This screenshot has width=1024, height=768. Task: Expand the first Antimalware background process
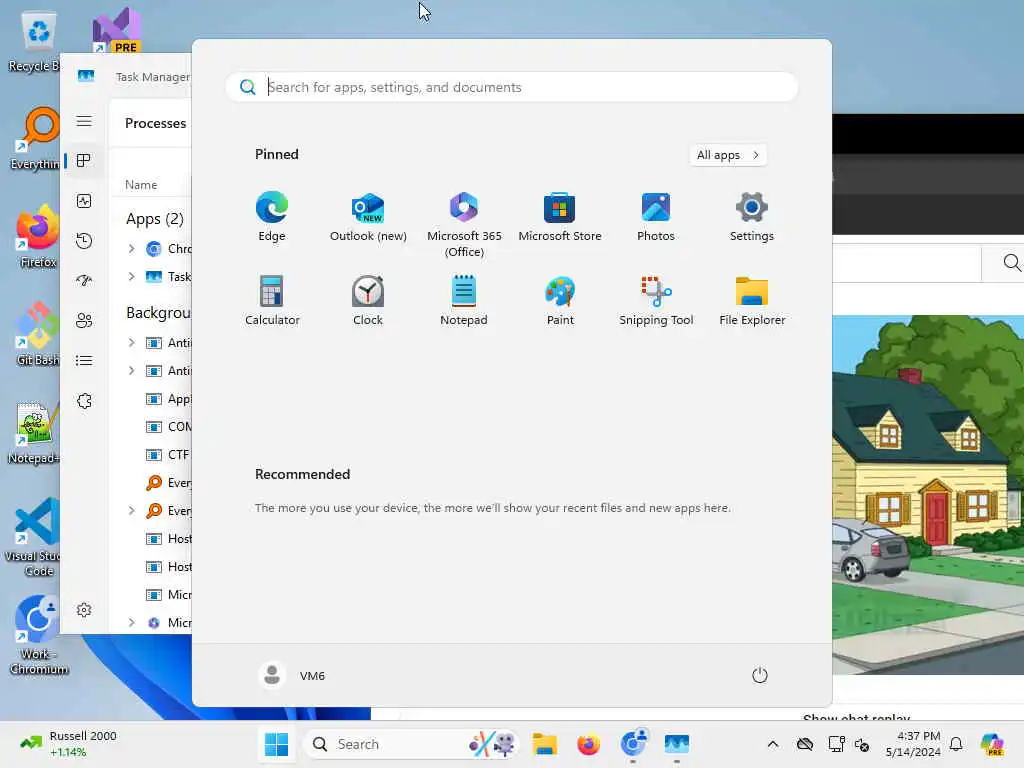point(131,343)
